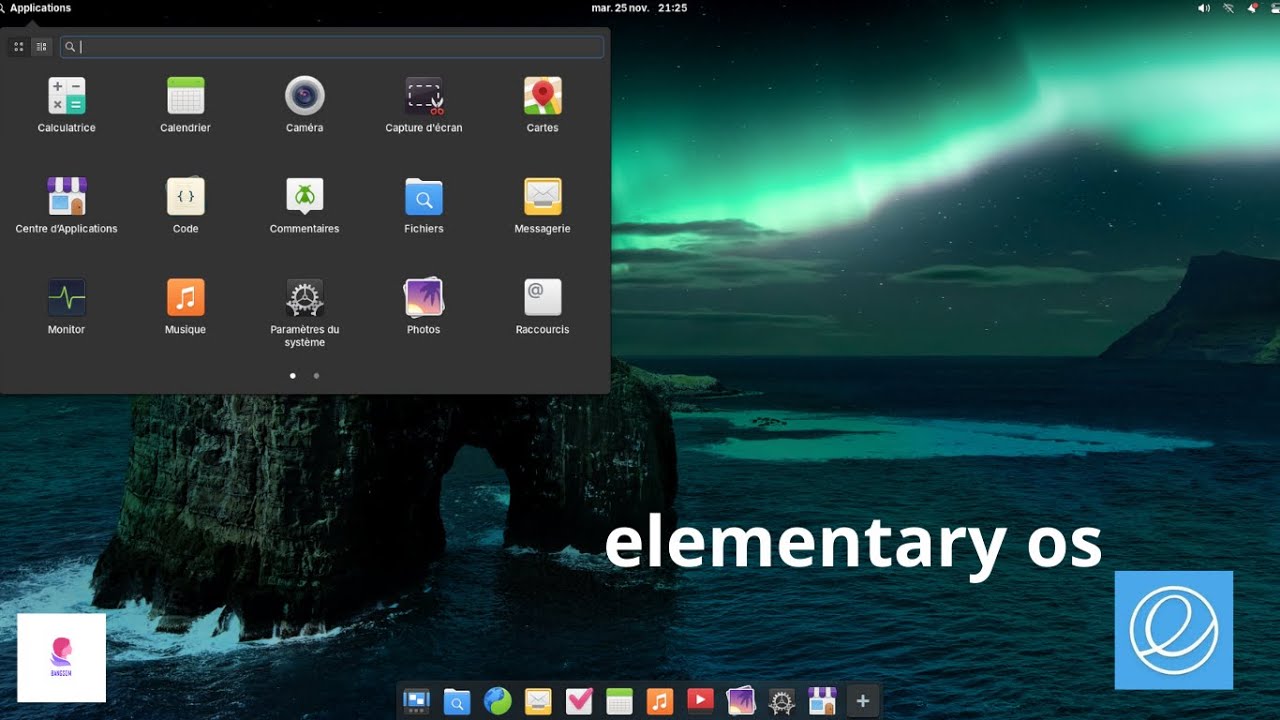Switch launcher to grid view
Image resolution: width=1280 pixels, height=720 pixels.
click(18, 46)
